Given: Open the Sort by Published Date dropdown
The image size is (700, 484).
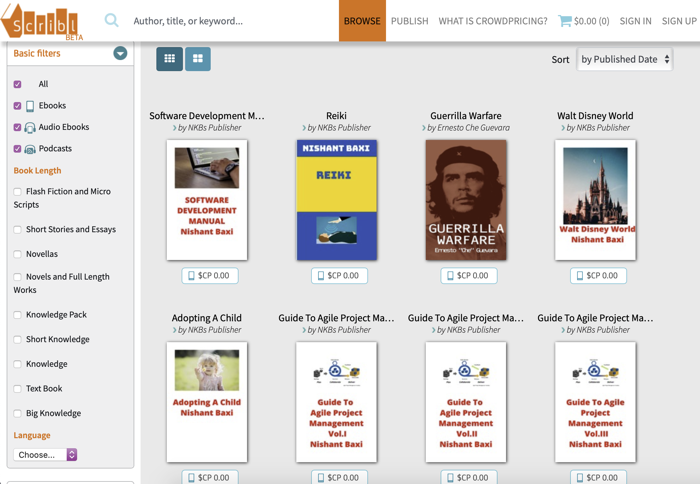Looking at the screenshot, I should [625, 59].
